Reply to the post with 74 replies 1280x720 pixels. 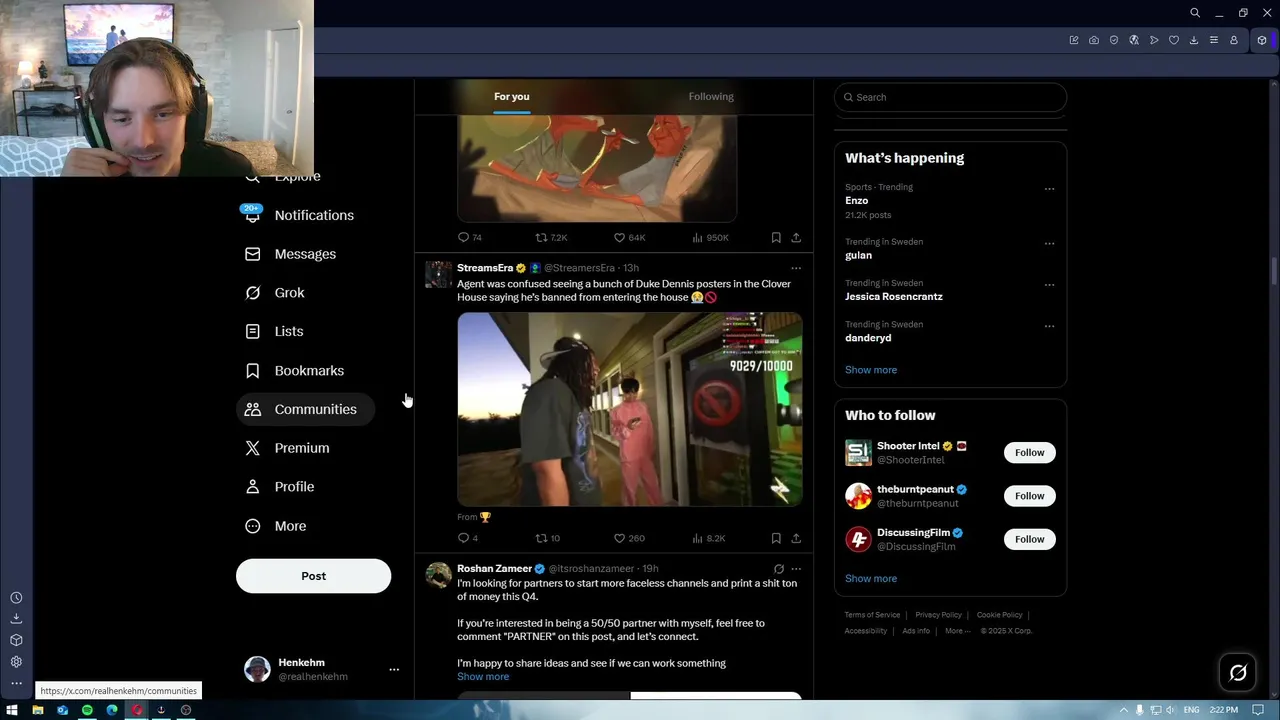click(470, 238)
